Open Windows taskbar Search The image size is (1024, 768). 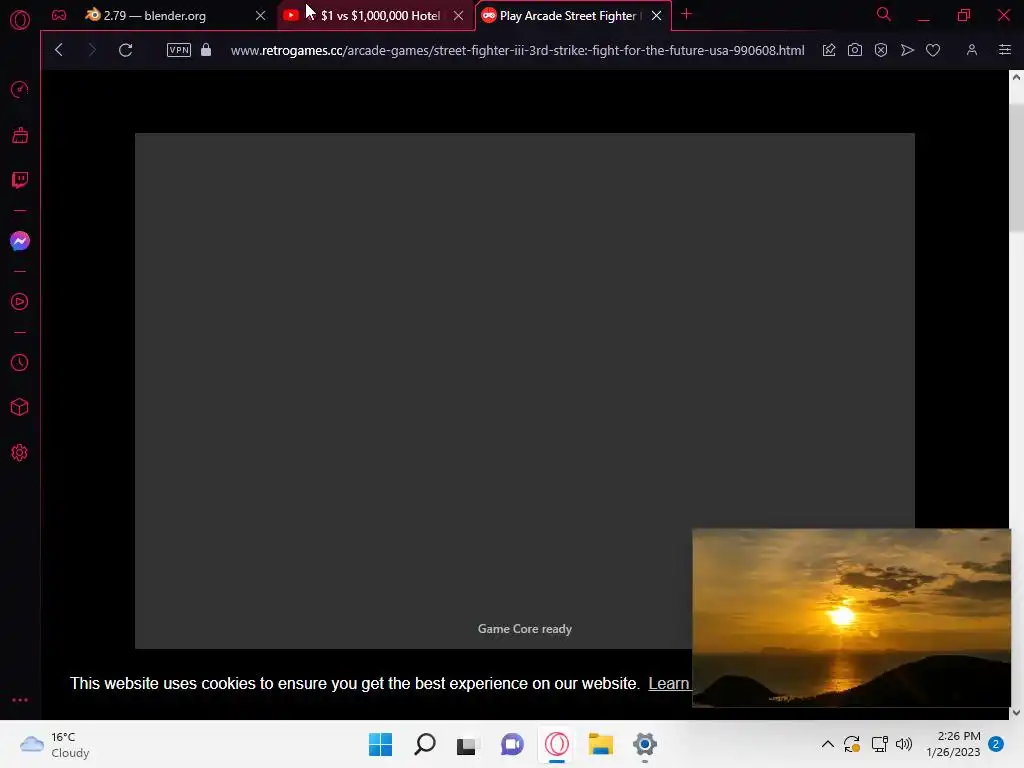click(x=424, y=744)
